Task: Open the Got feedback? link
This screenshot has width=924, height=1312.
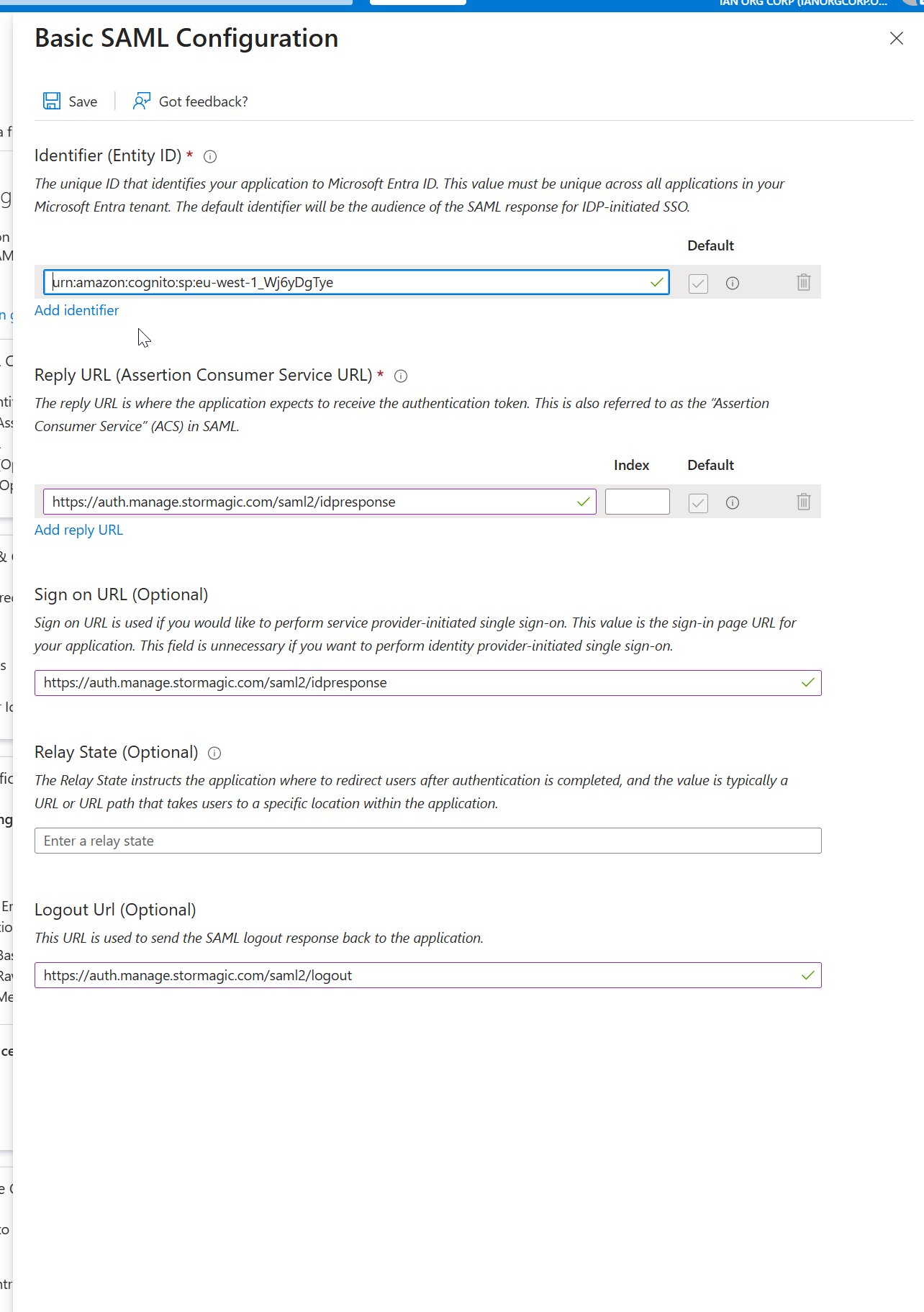Action: point(204,101)
